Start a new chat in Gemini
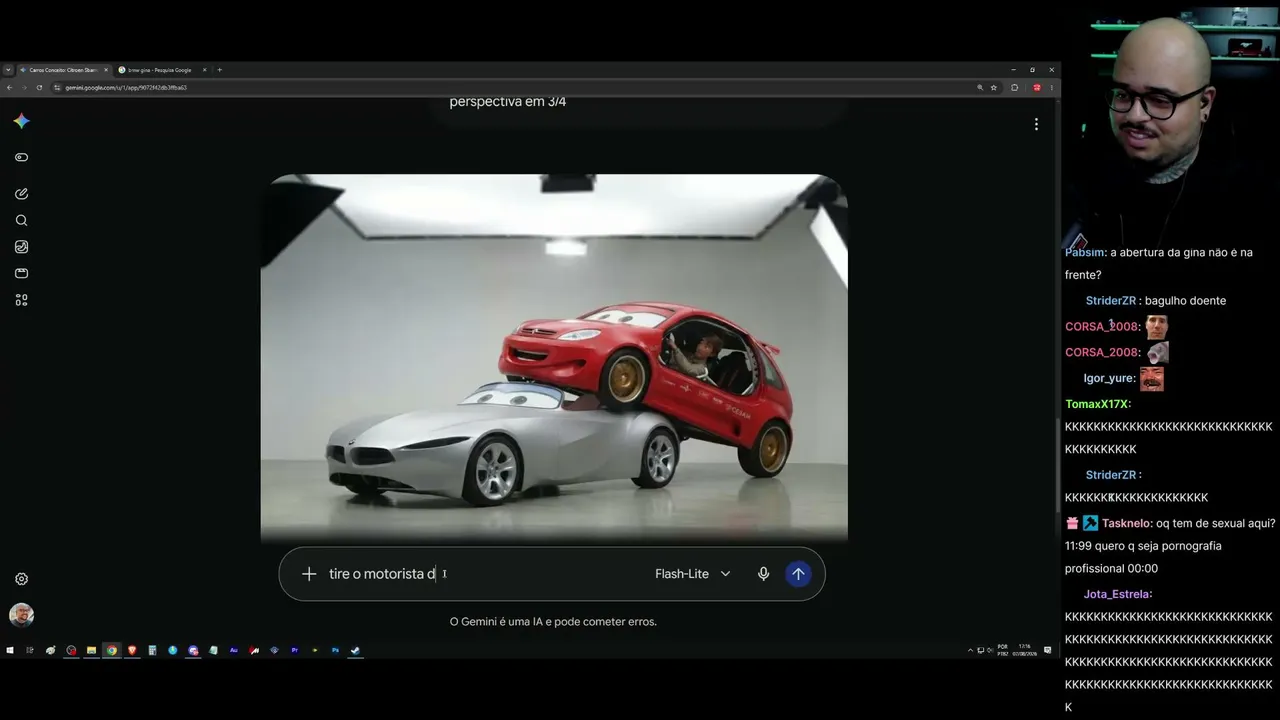The image size is (1280, 720). (x=21, y=194)
